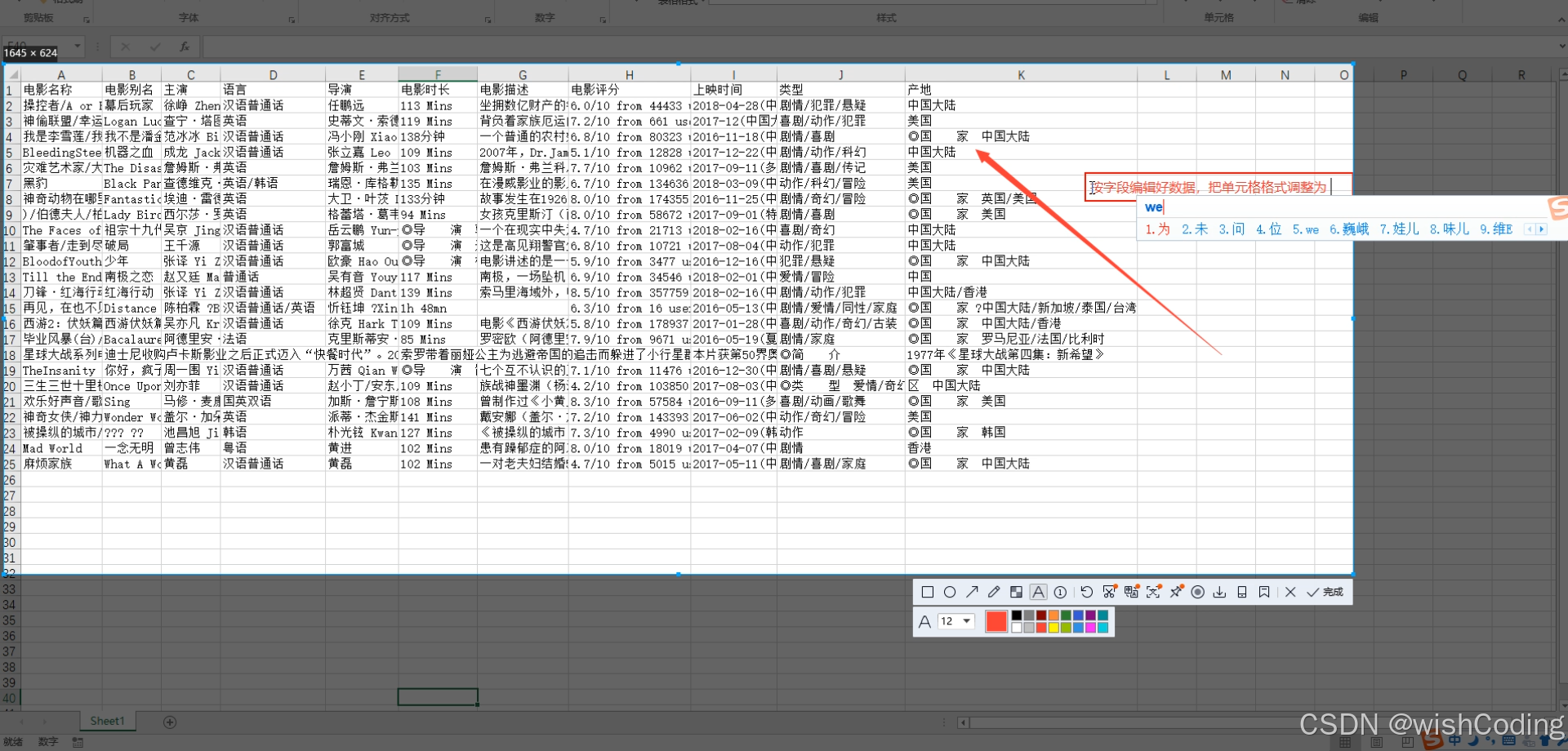This screenshot has height=751, width=1568.
Task: Add a new sheet with plus button
Action: coord(170,722)
